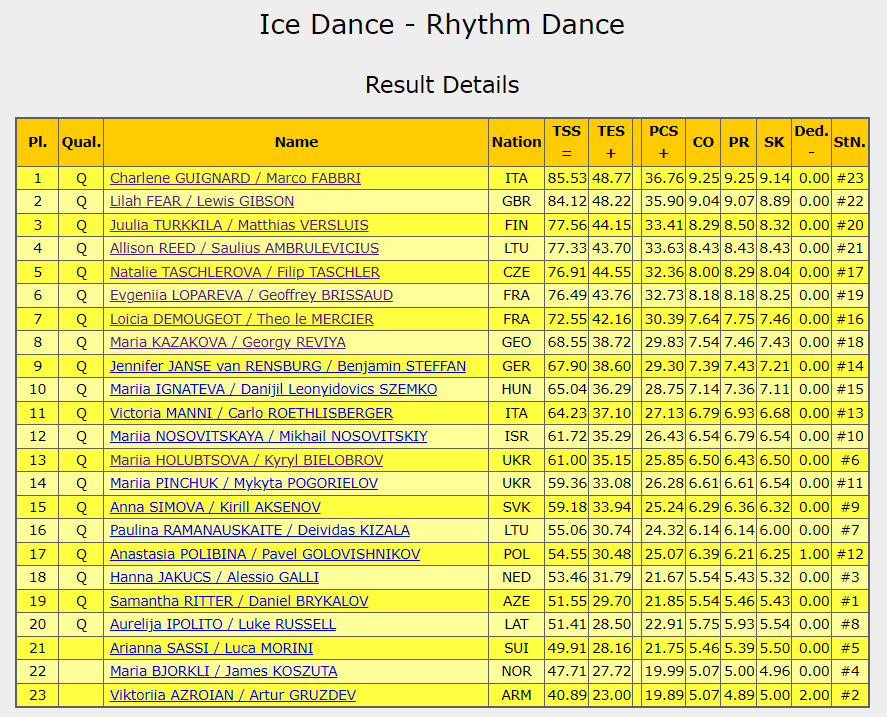
Task: Open Maria KAZAKOVA / Georgy REVIYA link
Action: (x=228, y=342)
